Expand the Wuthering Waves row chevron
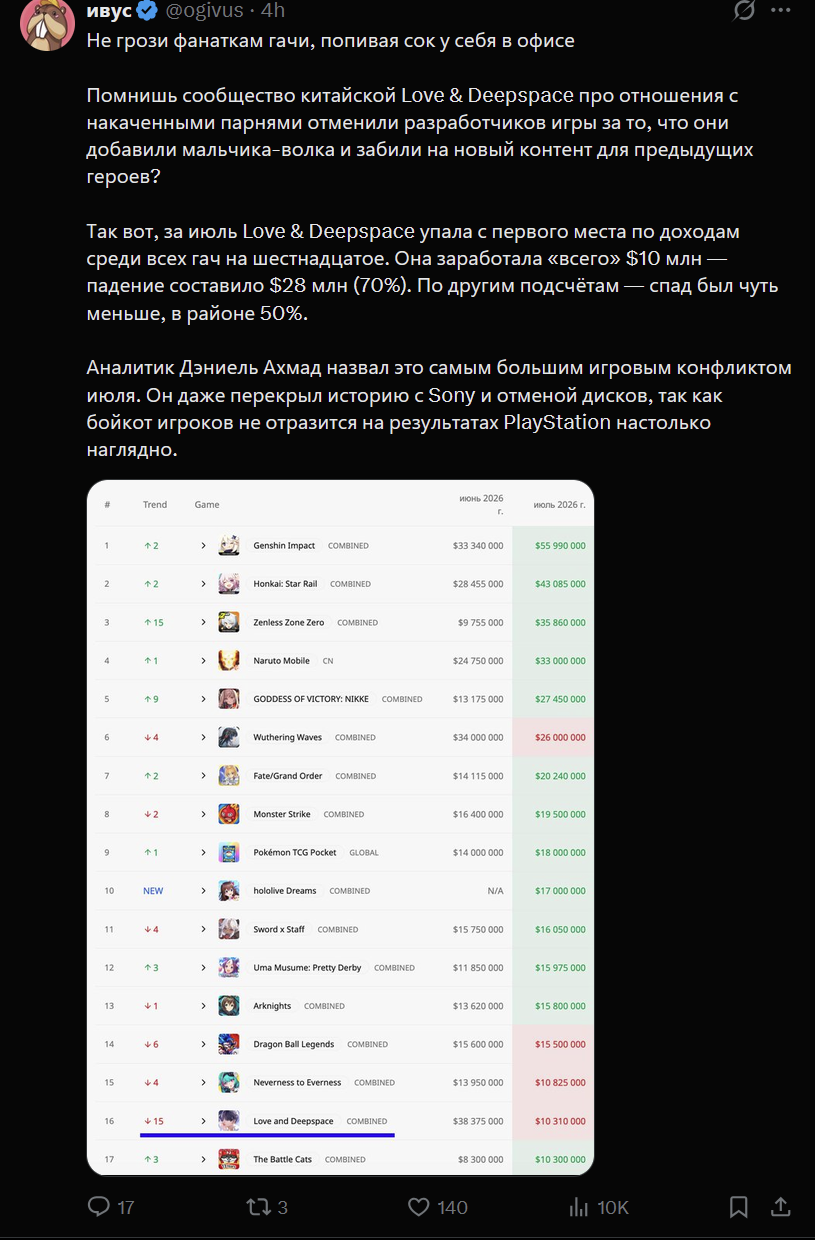 pyautogui.click(x=203, y=737)
